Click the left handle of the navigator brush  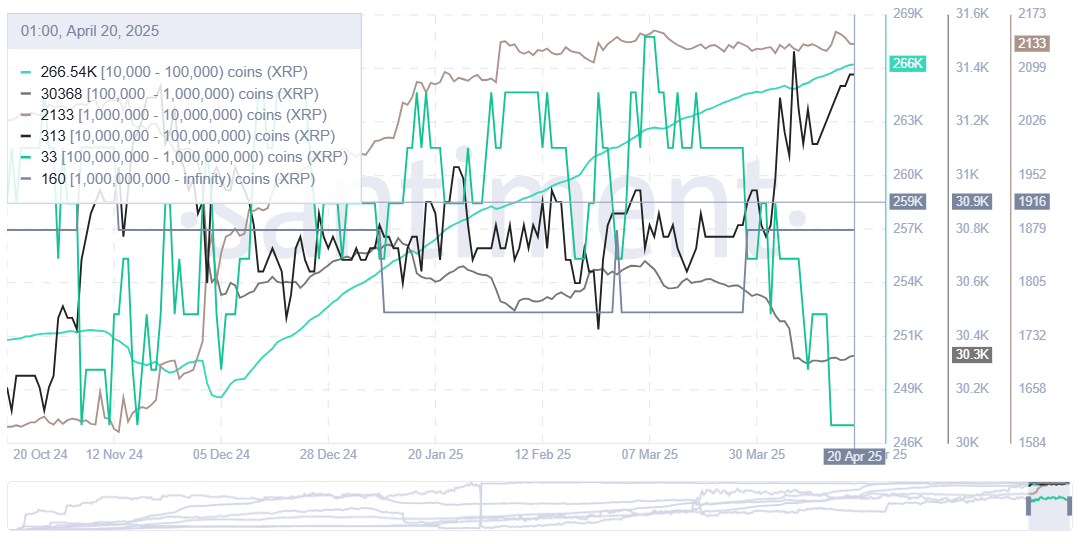coord(1030,507)
